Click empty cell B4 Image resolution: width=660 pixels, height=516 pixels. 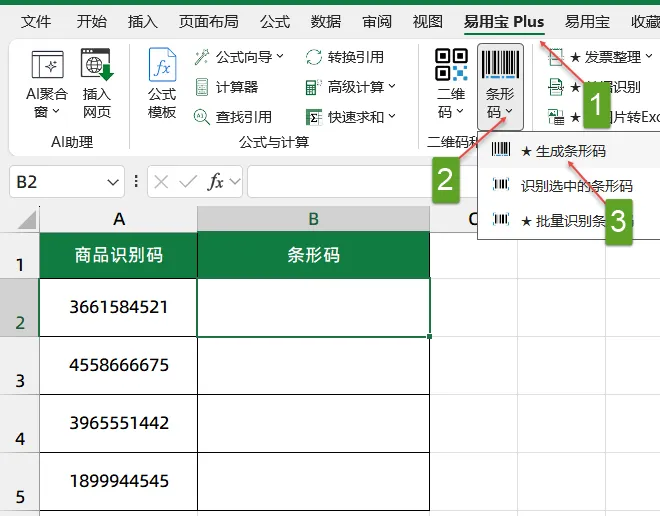click(314, 424)
